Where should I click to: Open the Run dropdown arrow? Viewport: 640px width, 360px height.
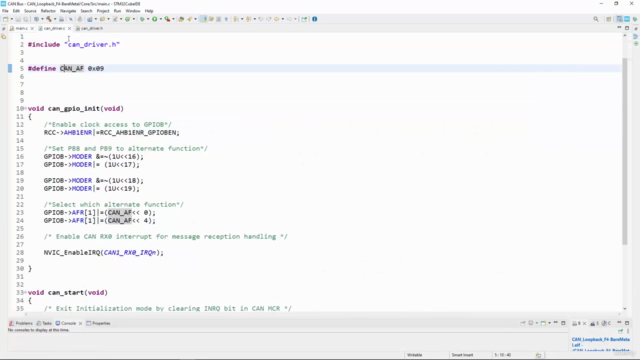click(160, 19)
